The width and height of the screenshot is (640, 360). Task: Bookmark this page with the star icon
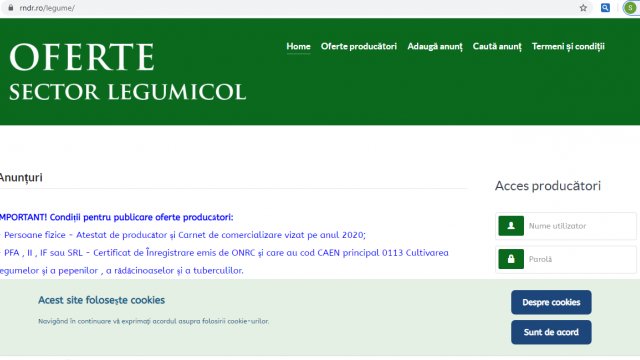click(583, 8)
